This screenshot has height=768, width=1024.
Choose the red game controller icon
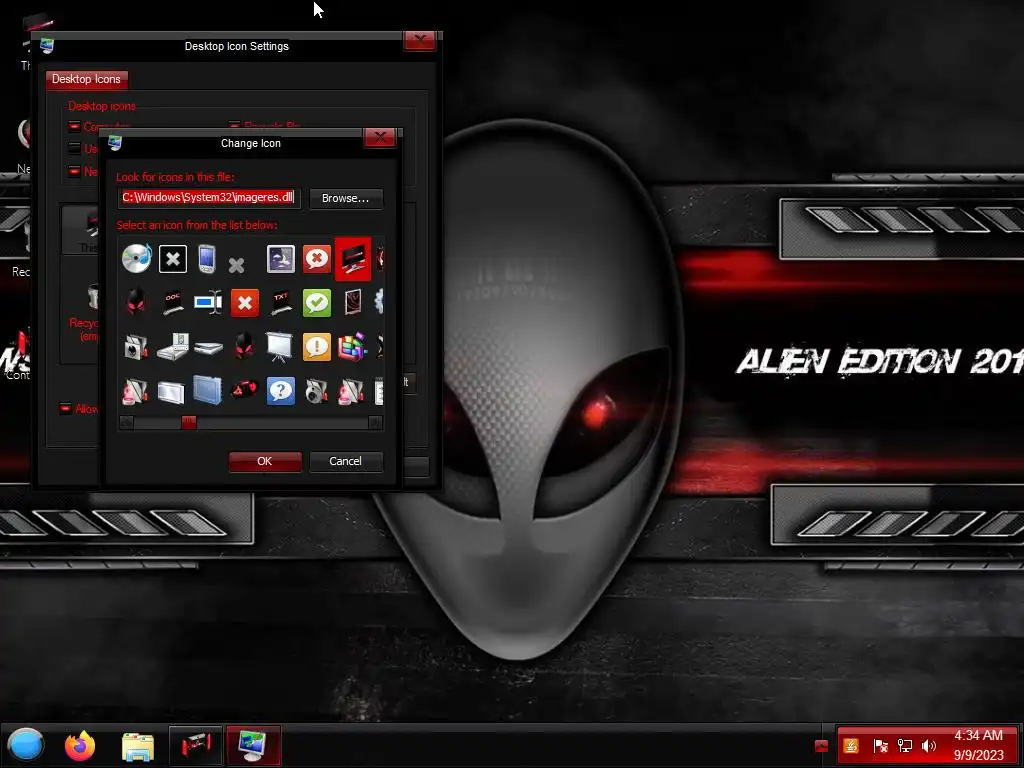(245, 390)
